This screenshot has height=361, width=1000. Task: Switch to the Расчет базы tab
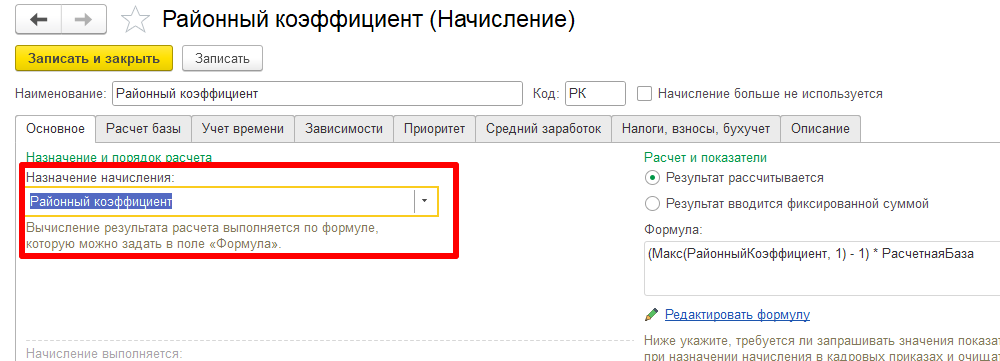click(143, 128)
